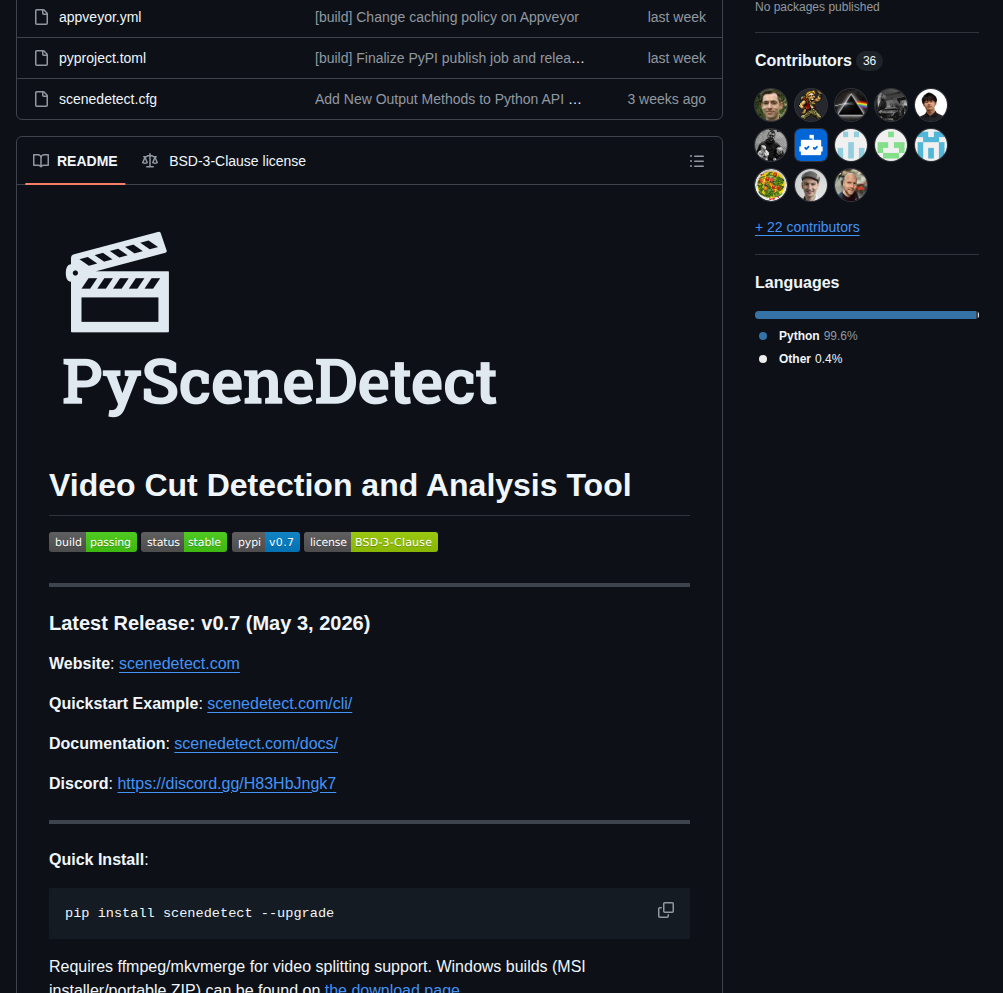
Task: Open the blue robot bot avatar
Action: coord(810,145)
